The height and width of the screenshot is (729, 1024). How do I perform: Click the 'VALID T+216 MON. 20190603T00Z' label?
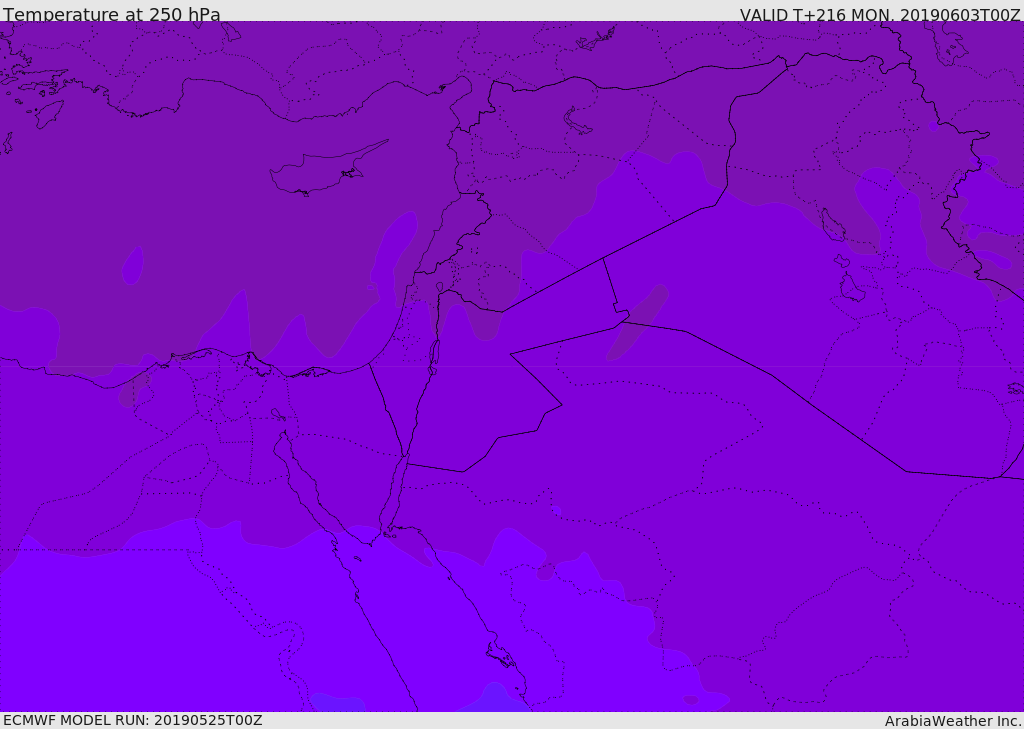pos(880,15)
